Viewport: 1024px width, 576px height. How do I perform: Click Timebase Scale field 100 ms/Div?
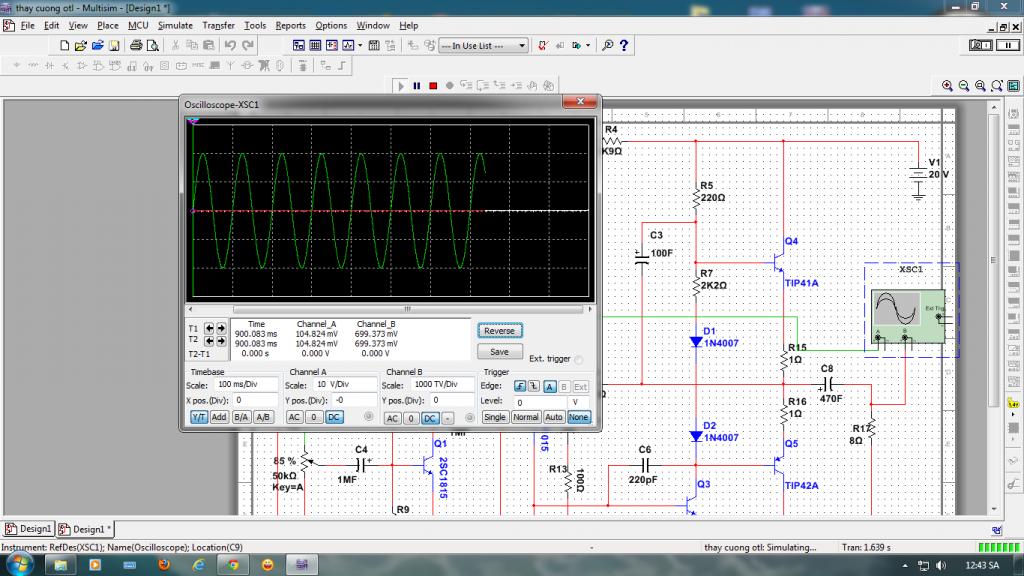[245, 385]
